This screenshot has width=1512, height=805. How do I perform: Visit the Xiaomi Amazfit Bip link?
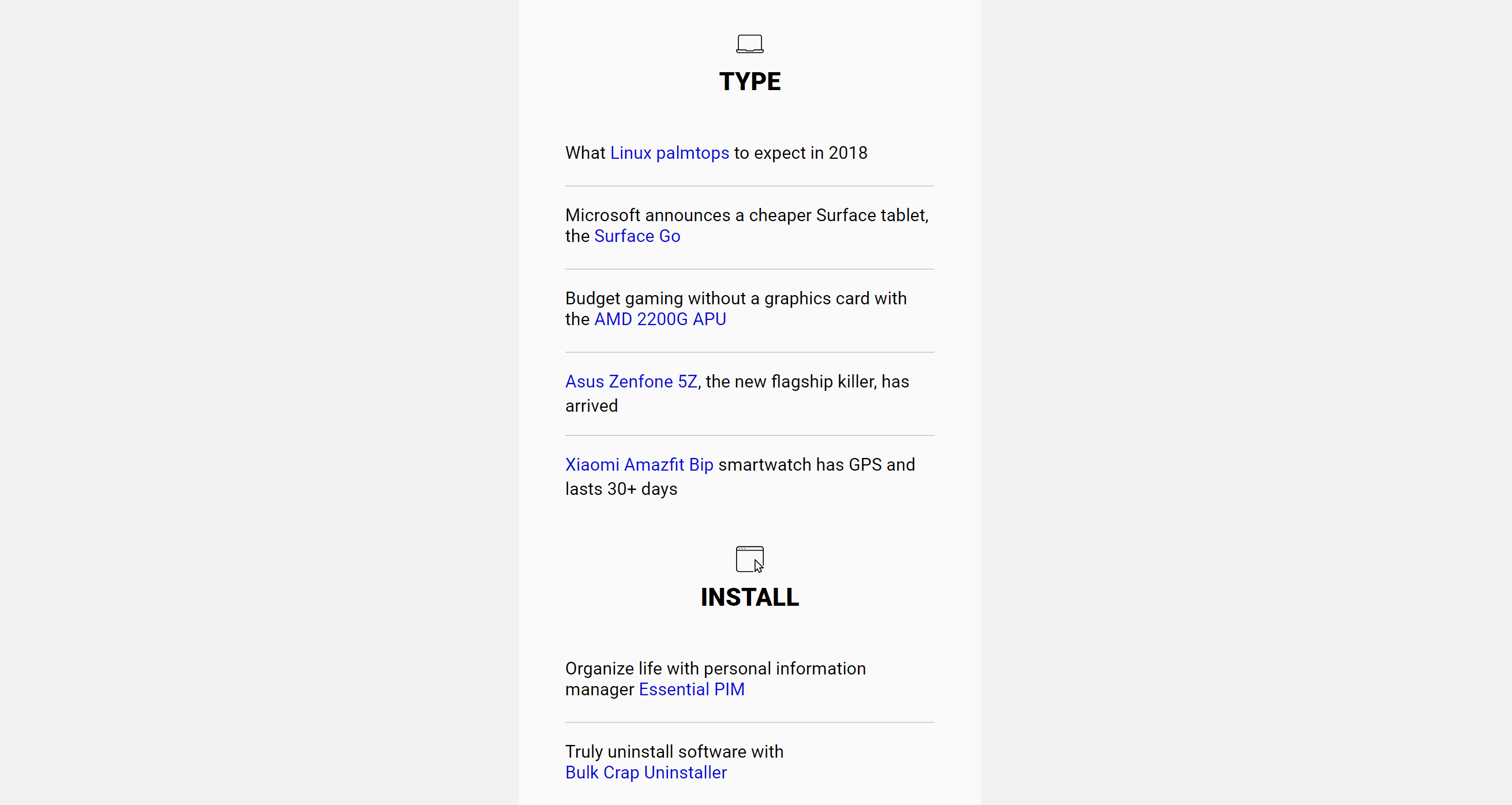click(639, 464)
